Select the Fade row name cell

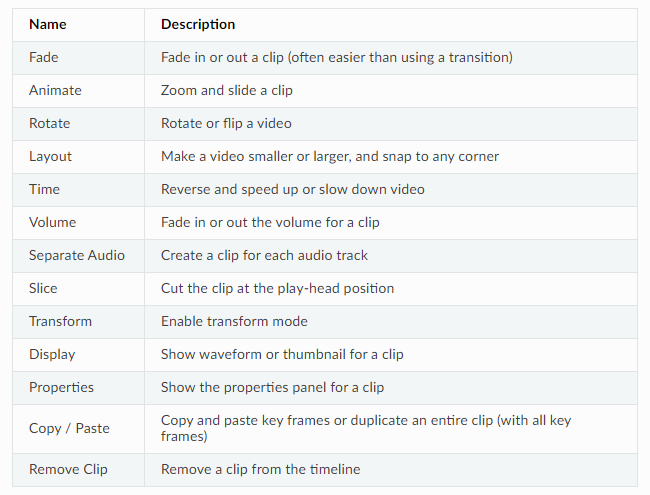pyautogui.click(x=78, y=58)
